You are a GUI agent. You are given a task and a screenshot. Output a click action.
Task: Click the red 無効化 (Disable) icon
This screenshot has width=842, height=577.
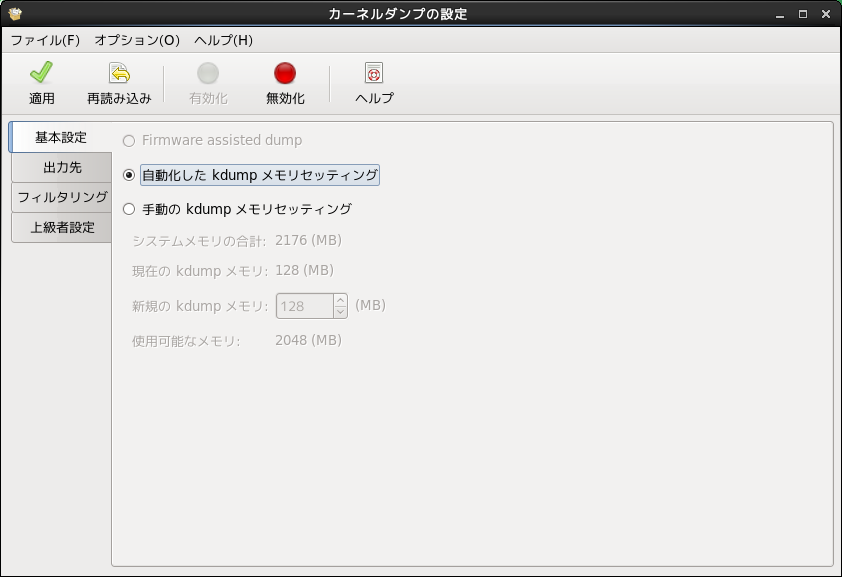tap(285, 73)
